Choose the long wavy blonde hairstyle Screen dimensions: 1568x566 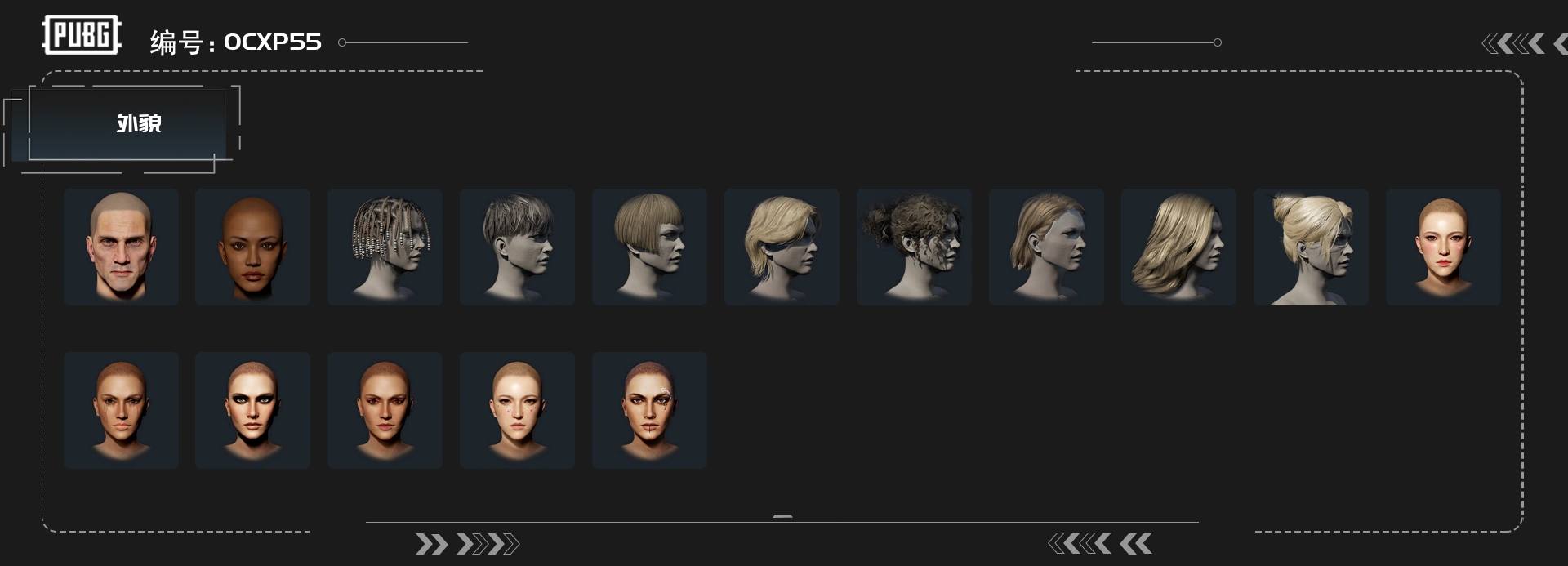(1178, 247)
